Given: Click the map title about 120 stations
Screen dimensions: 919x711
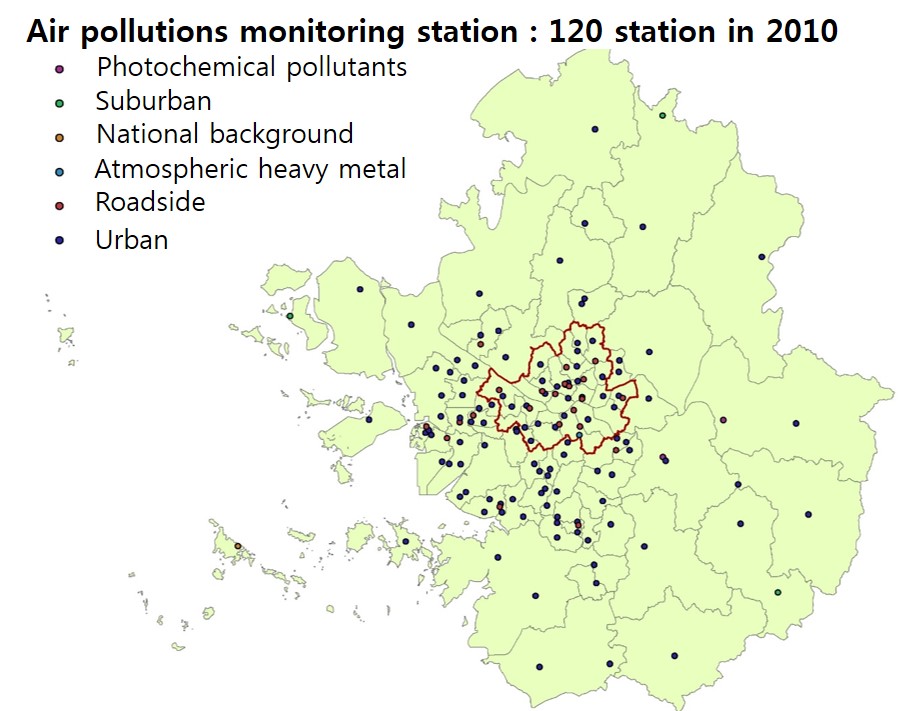Looking at the screenshot, I should coord(431,31).
